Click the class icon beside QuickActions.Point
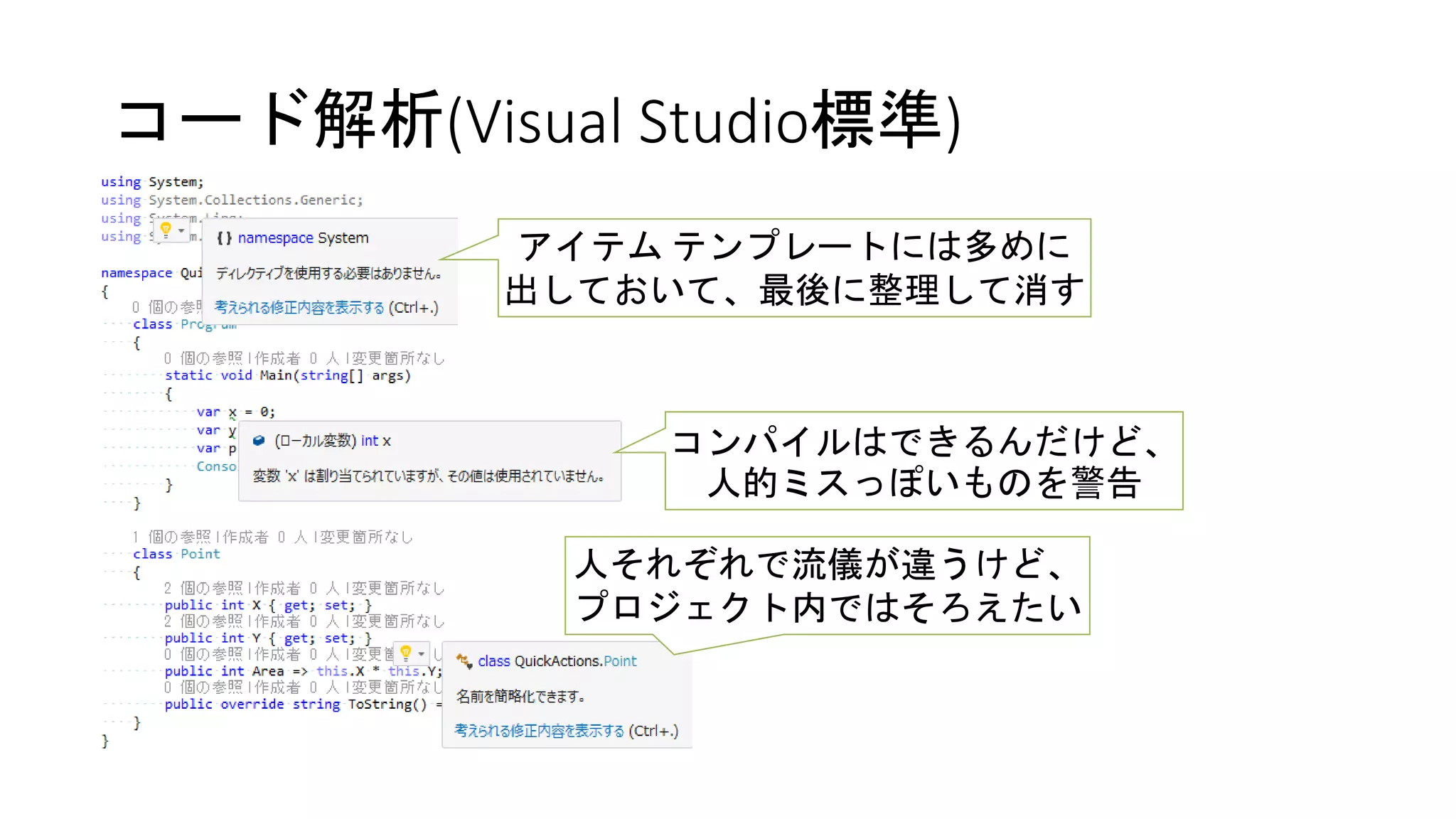The image size is (1456, 819). 464,661
